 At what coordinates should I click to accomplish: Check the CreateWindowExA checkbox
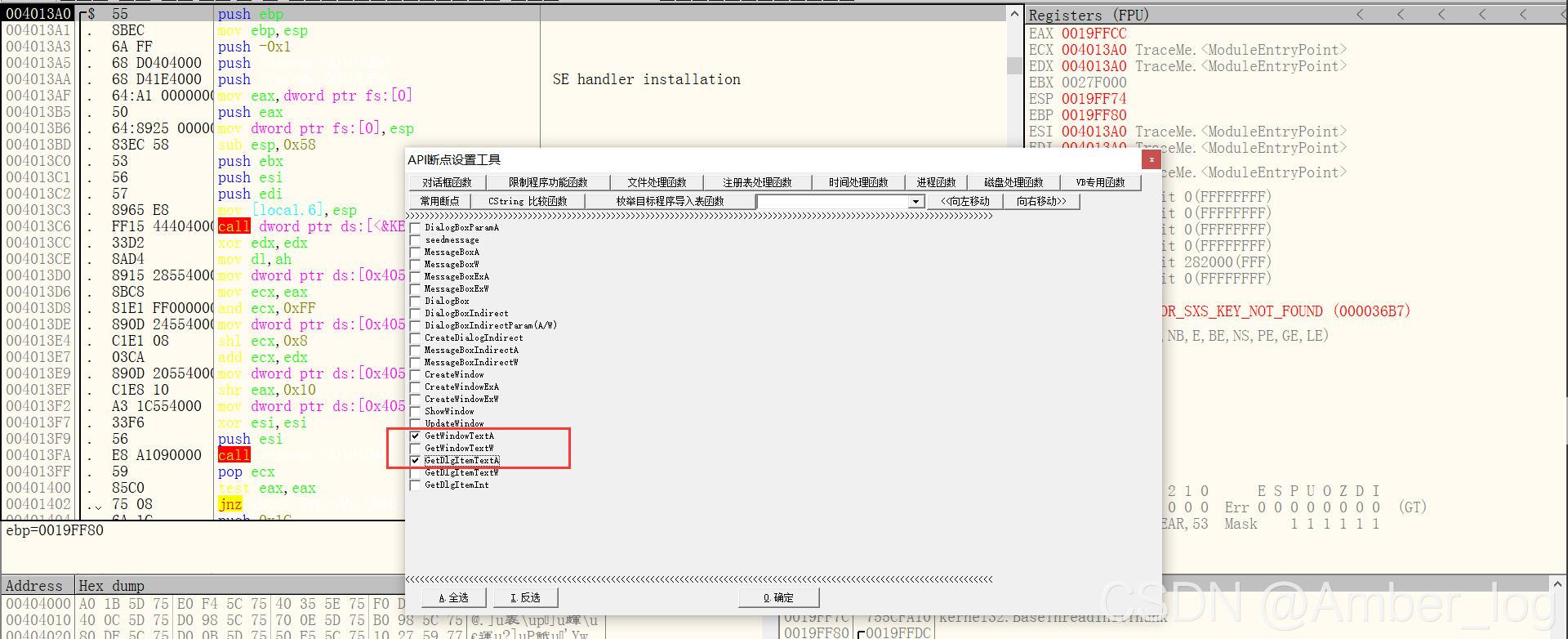coord(416,387)
